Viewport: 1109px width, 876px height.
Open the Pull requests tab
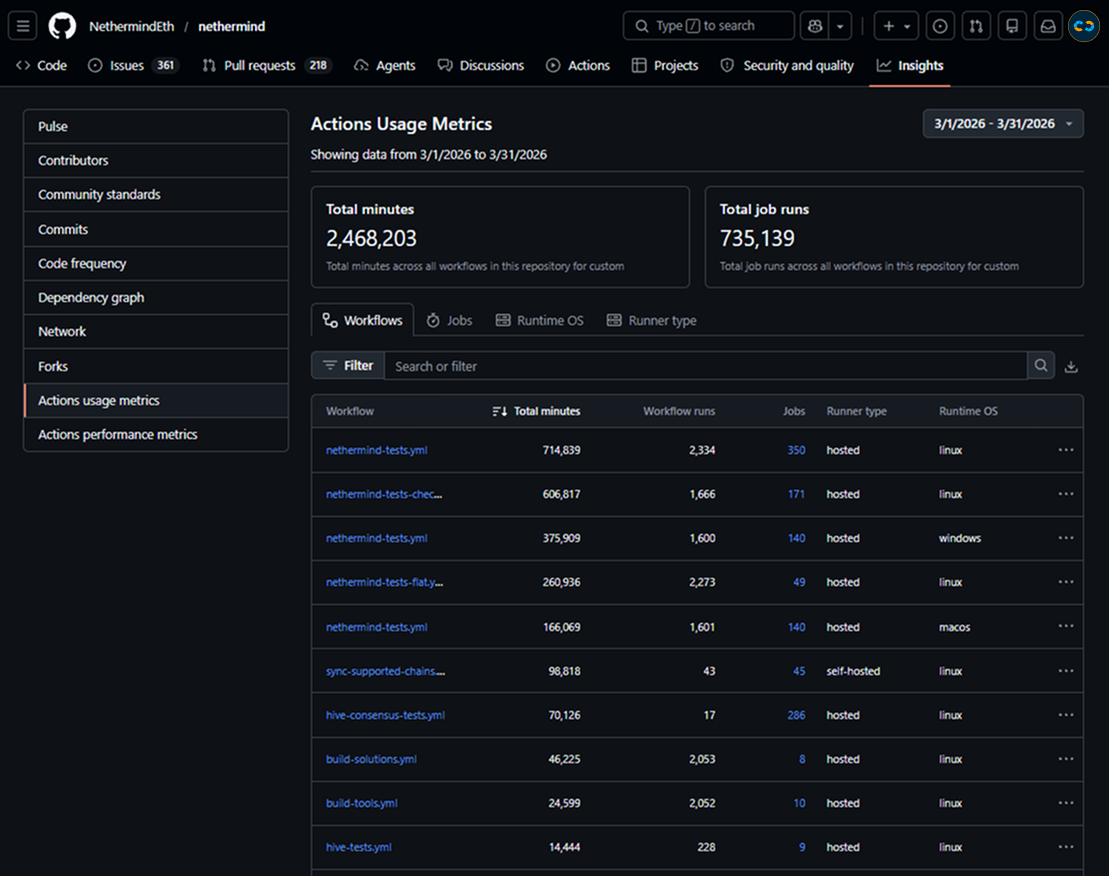point(267,66)
